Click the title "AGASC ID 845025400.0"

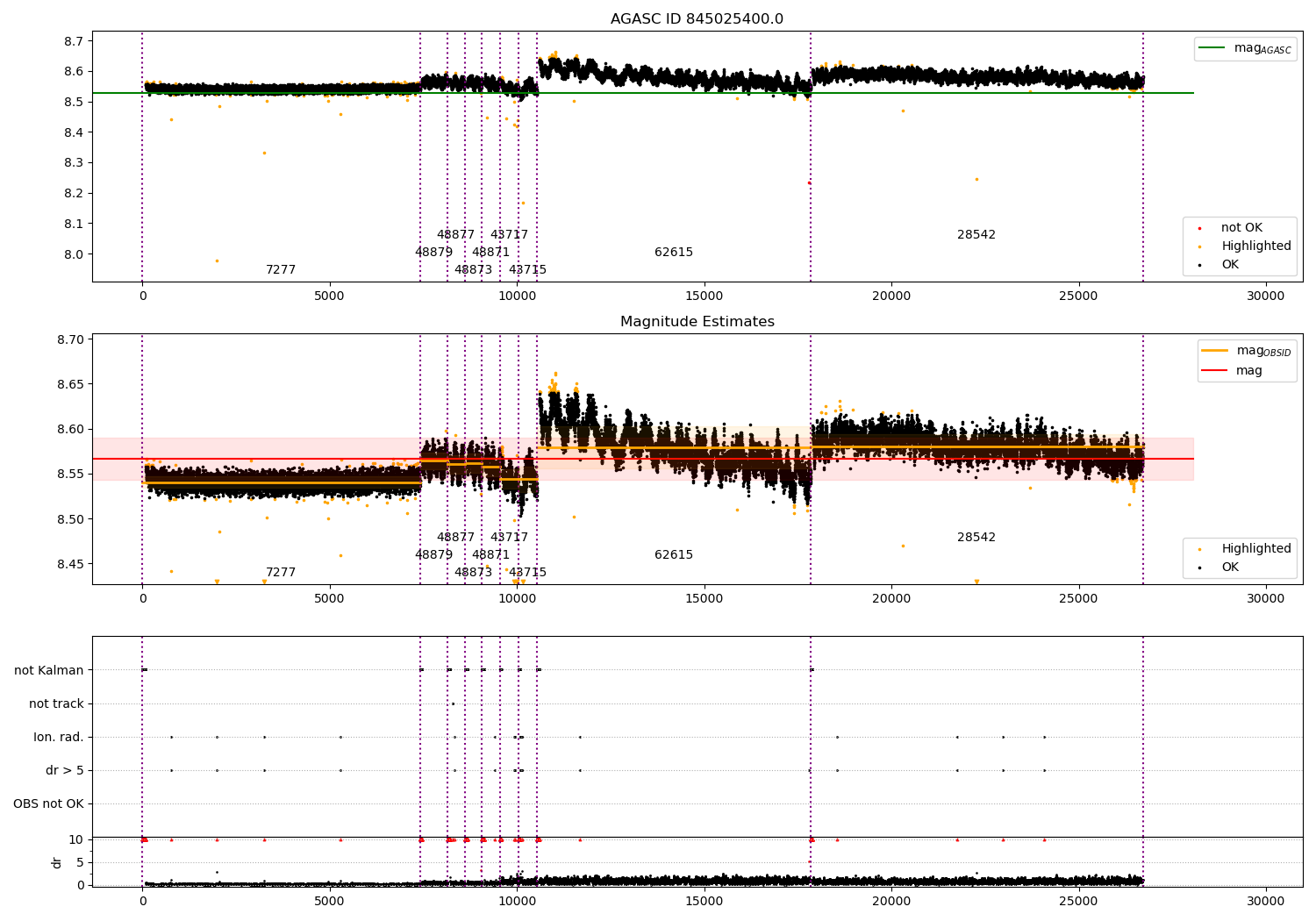tap(697, 19)
